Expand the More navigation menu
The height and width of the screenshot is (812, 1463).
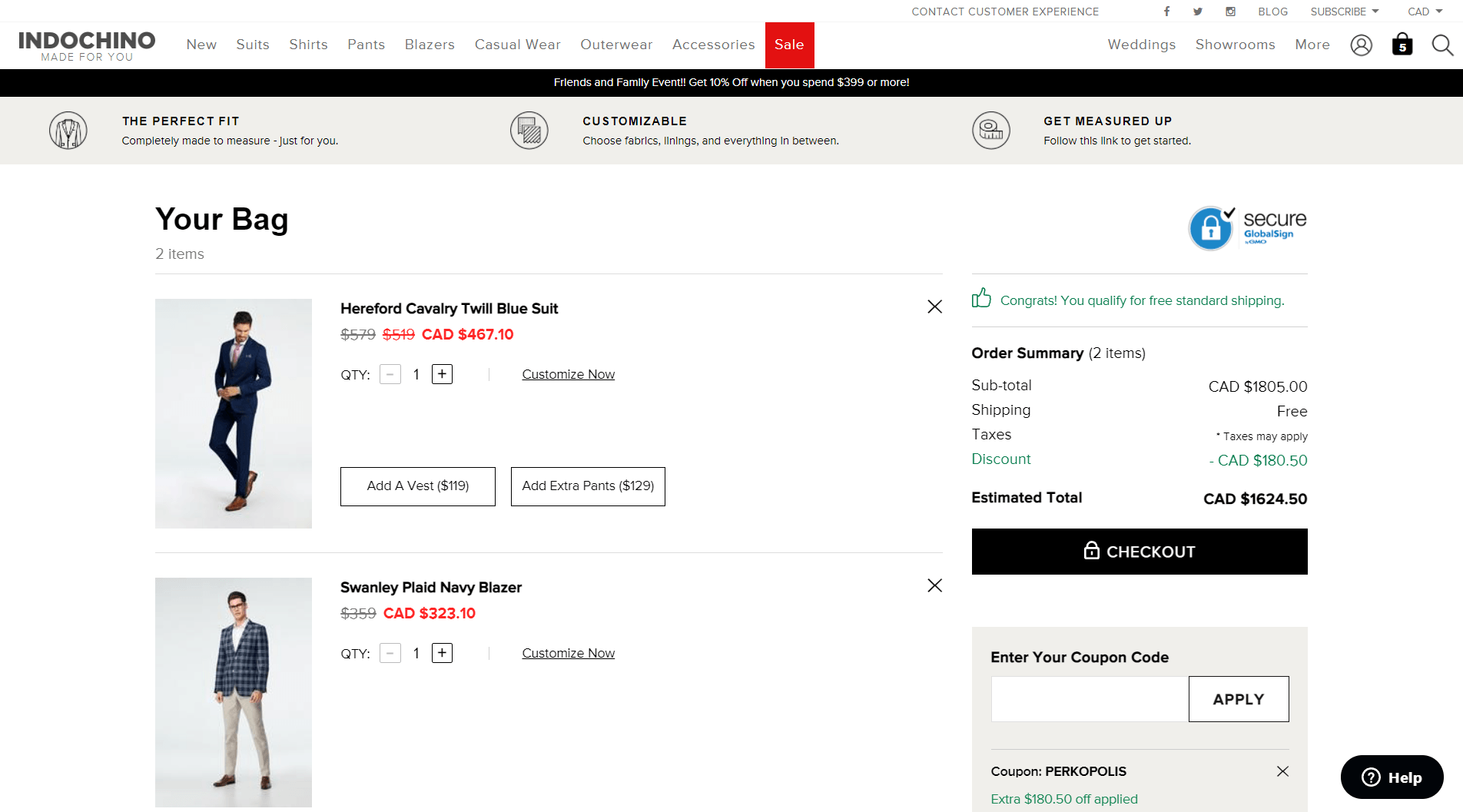coord(1312,45)
